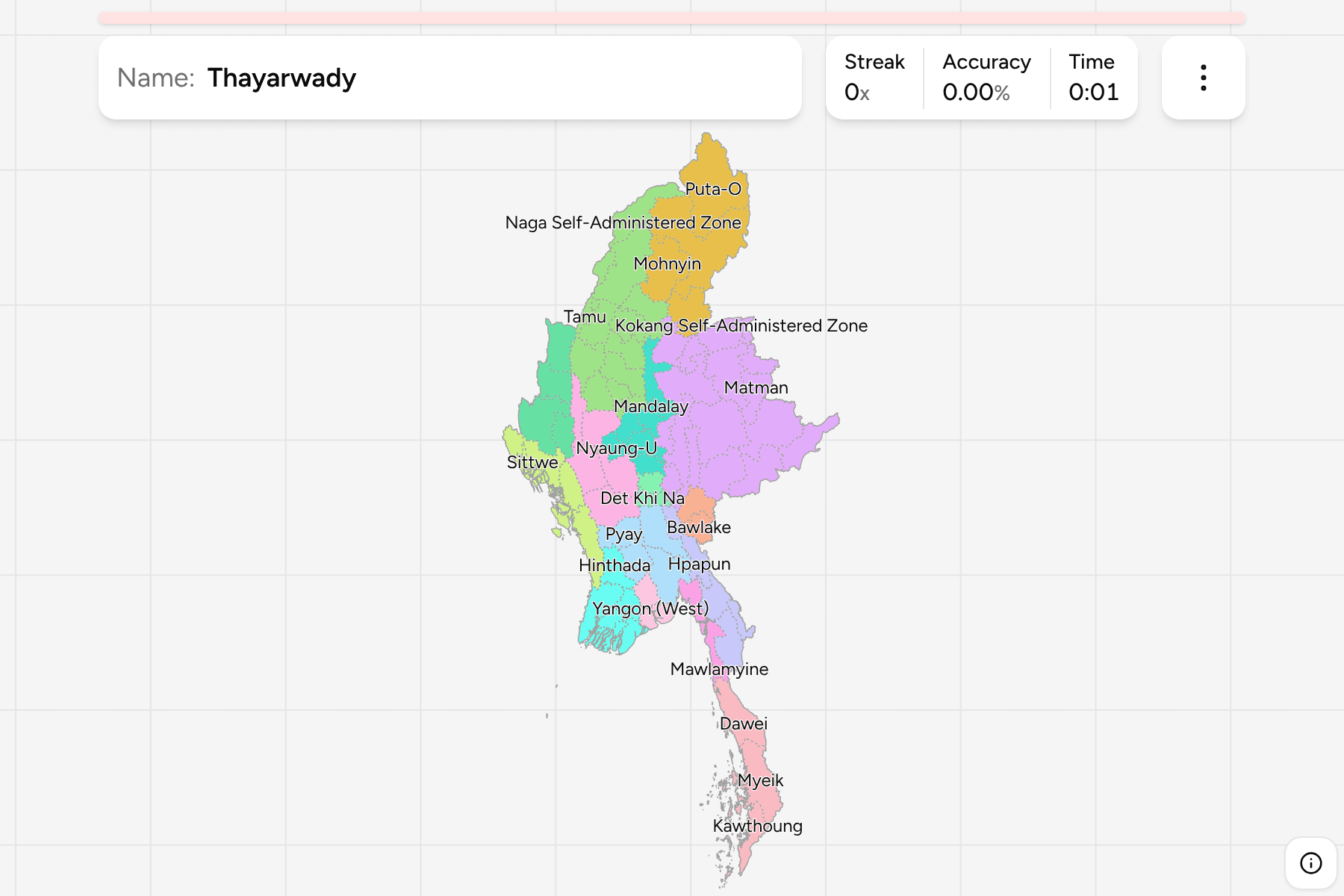1344x896 pixels.
Task: Select the Det Khi Na label
Action: pos(642,498)
